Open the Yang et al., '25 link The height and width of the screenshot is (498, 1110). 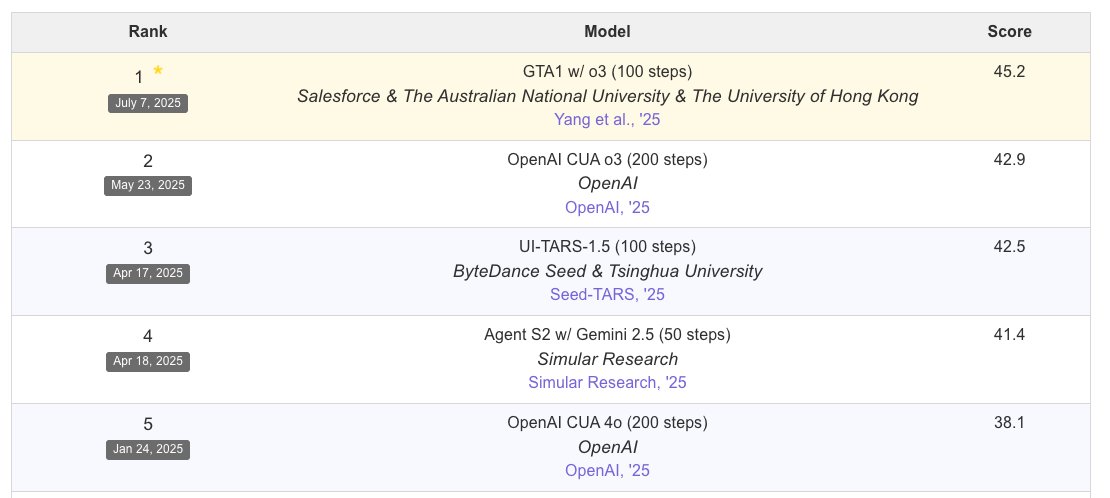[x=607, y=120]
